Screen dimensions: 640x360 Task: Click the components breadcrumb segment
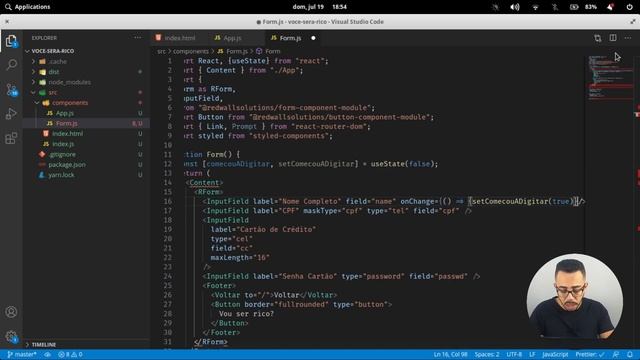[191, 51]
